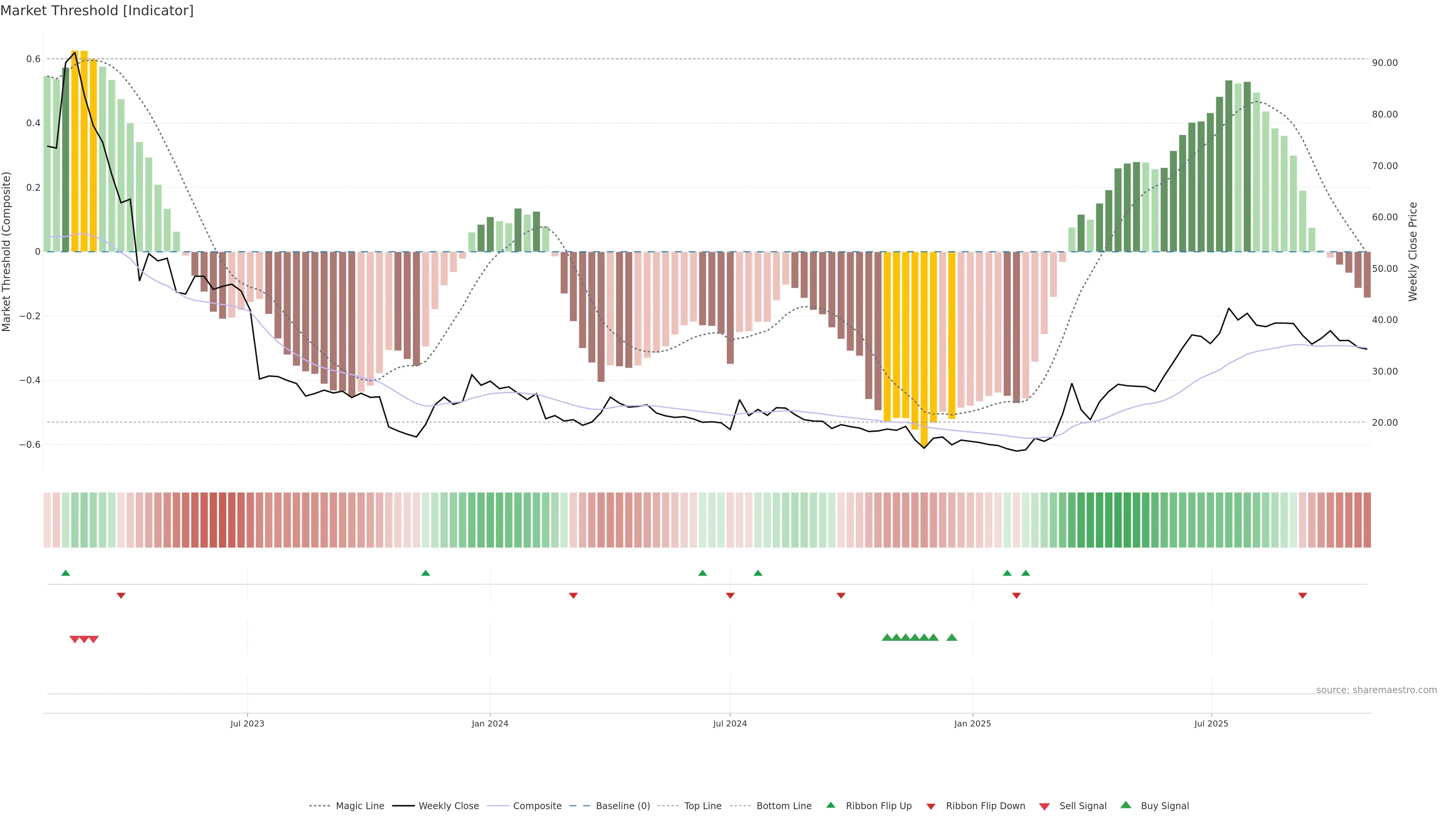Click the Buy Signal legend triangle icon
1456x819 pixels.
tap(1125, 805)
